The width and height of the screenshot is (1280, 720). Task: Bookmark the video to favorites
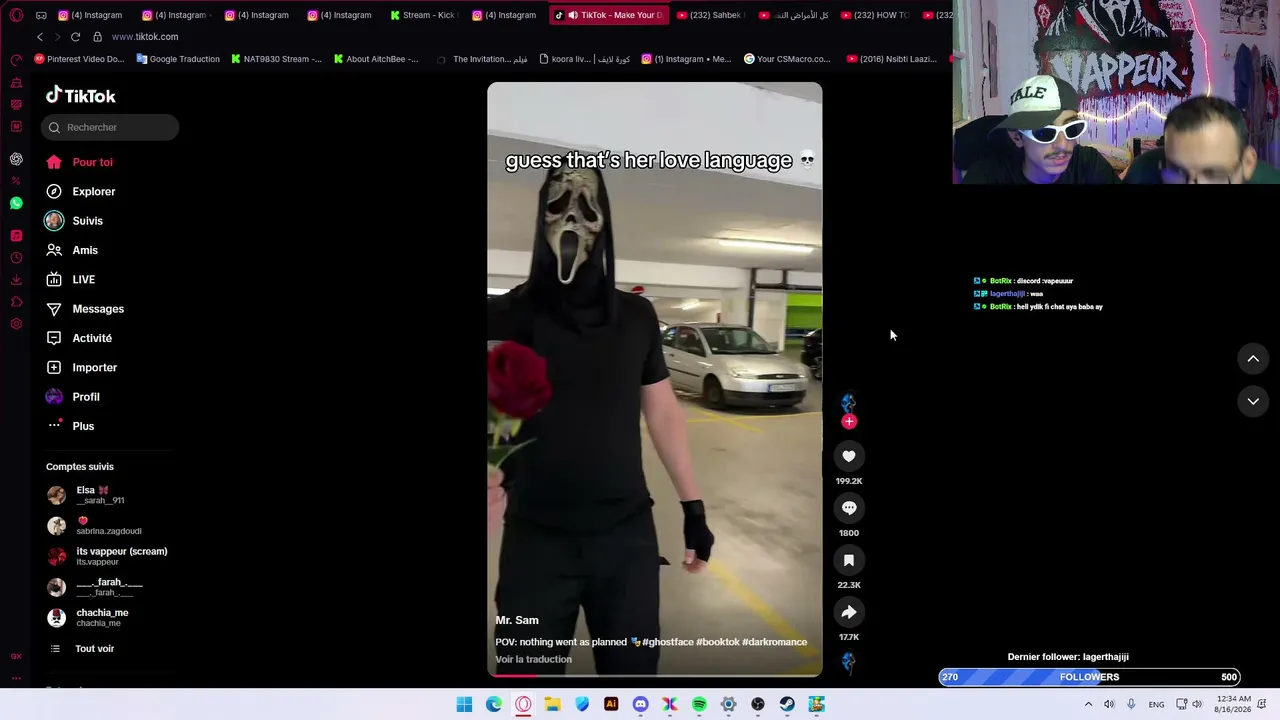[x=849, y=560]
